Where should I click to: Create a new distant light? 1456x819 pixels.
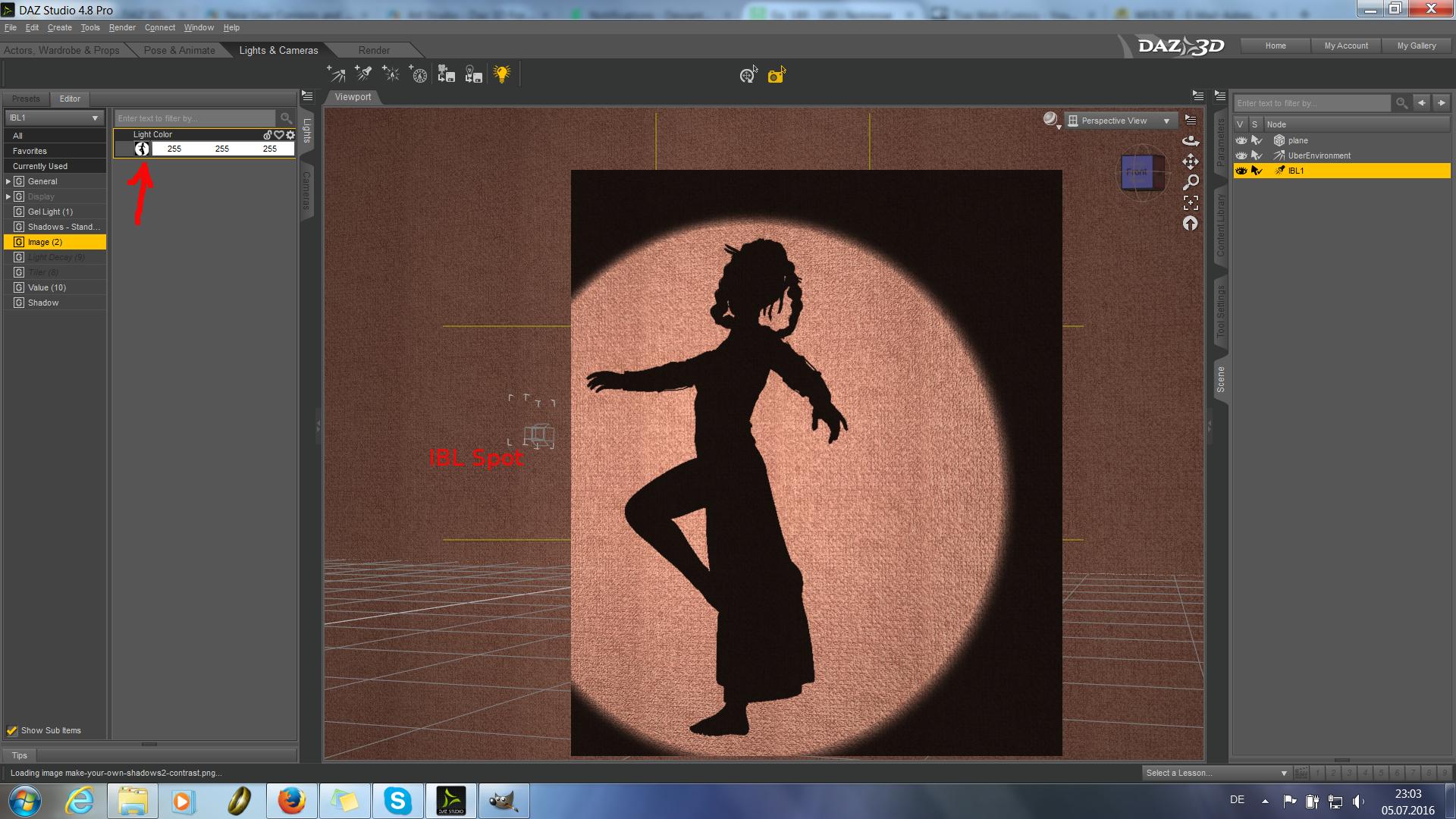coord(336,74)
